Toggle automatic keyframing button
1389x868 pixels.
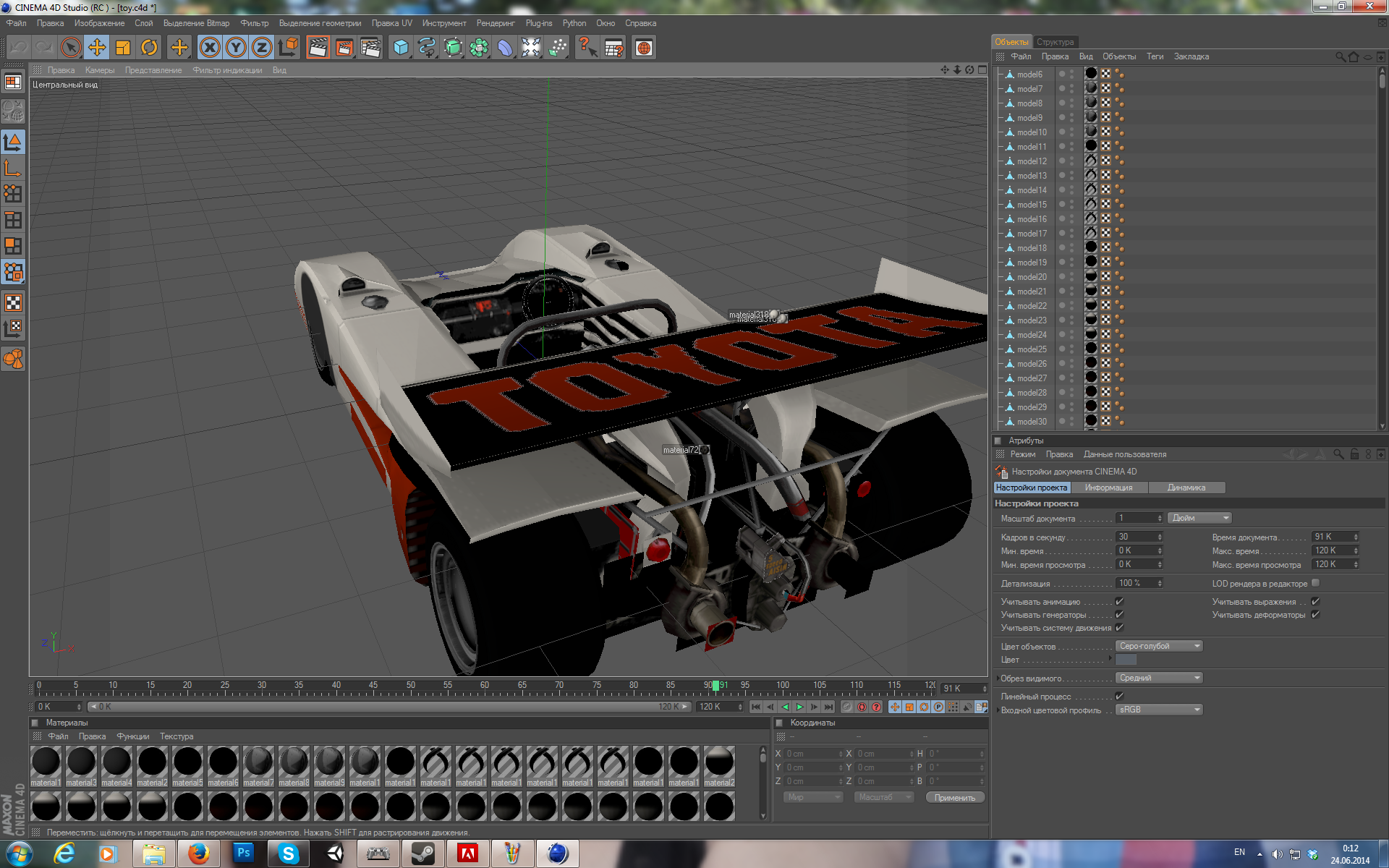tap(862, 707)
